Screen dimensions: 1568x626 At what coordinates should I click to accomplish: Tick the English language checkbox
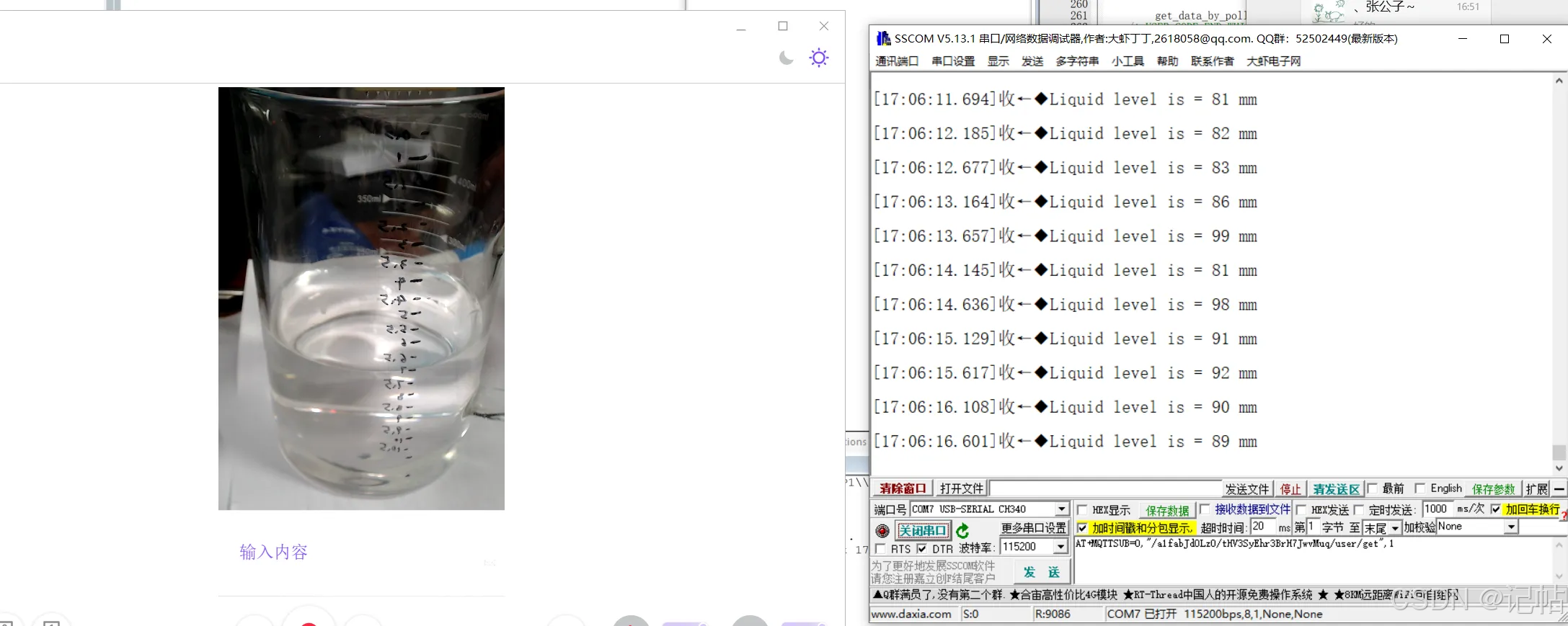(1420, 488)
